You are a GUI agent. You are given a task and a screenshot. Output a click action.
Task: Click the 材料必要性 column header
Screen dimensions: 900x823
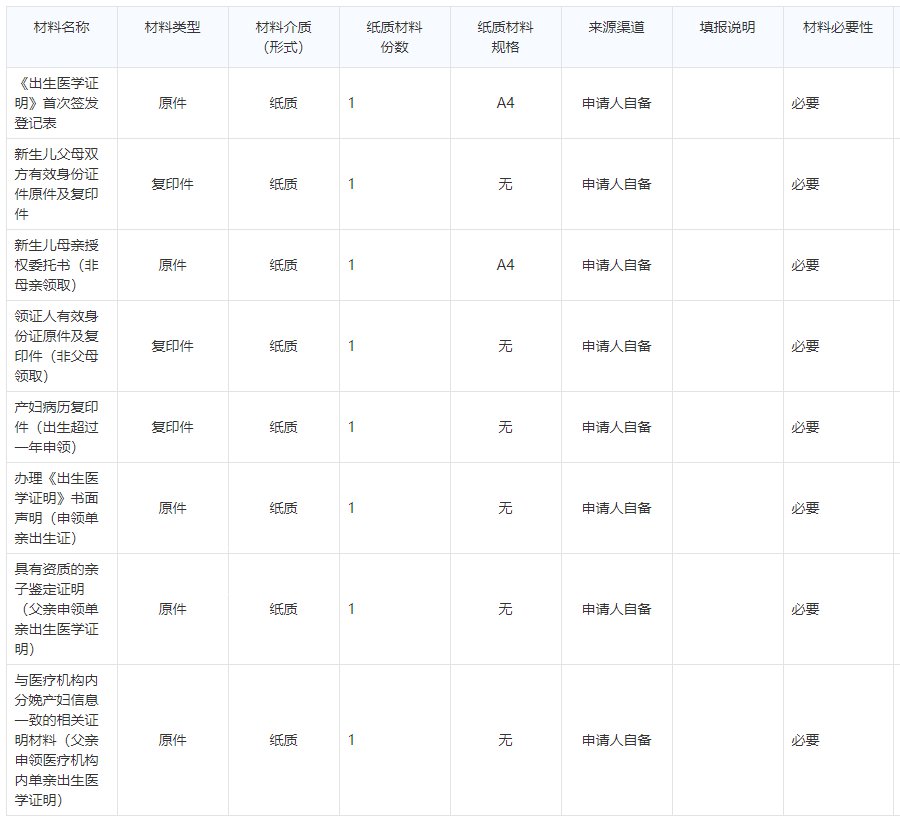[837, 27]
